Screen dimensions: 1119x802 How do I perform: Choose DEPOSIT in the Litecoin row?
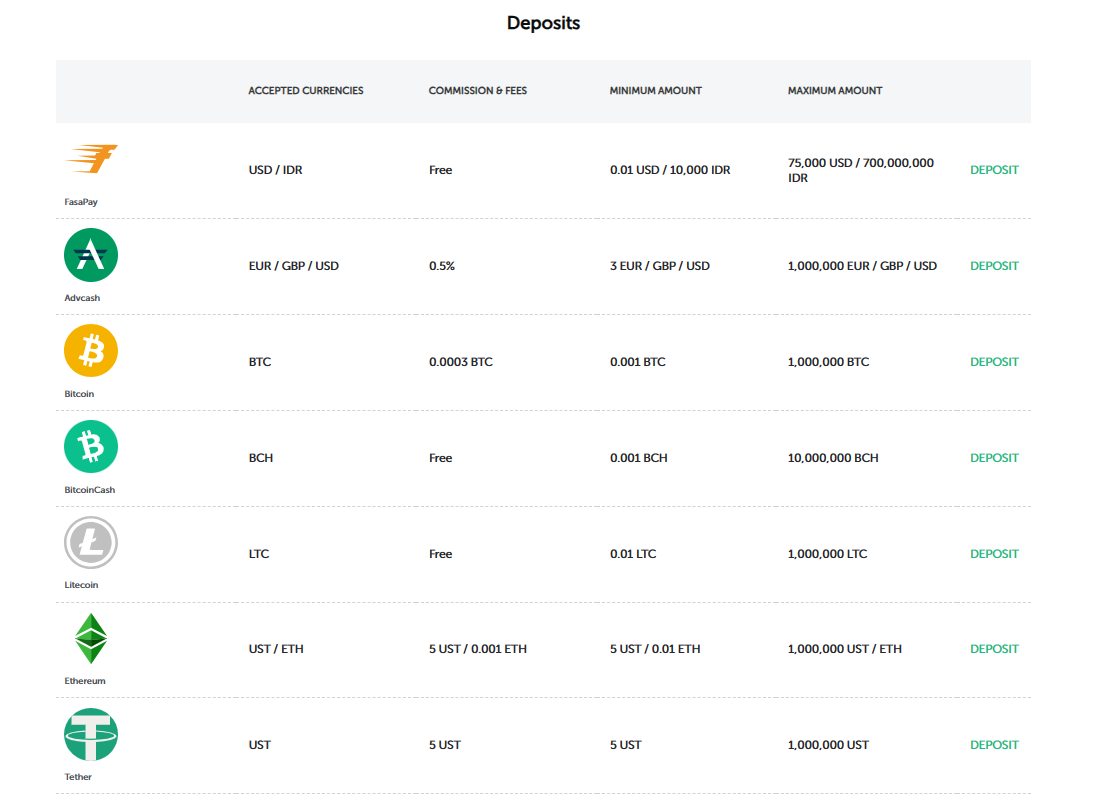tap(994, 554)
